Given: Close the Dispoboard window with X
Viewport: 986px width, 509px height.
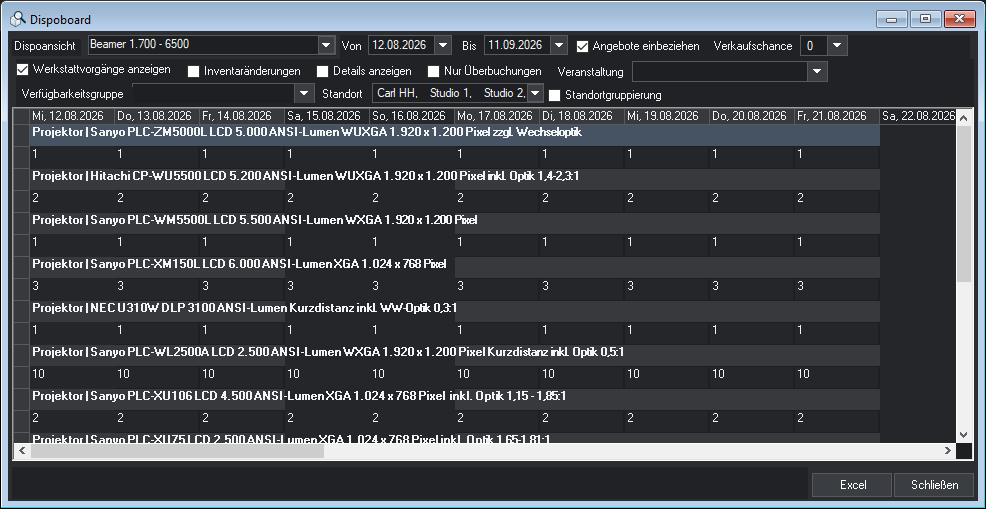Looking at the screenshot, I should click(x=958, y=19).
